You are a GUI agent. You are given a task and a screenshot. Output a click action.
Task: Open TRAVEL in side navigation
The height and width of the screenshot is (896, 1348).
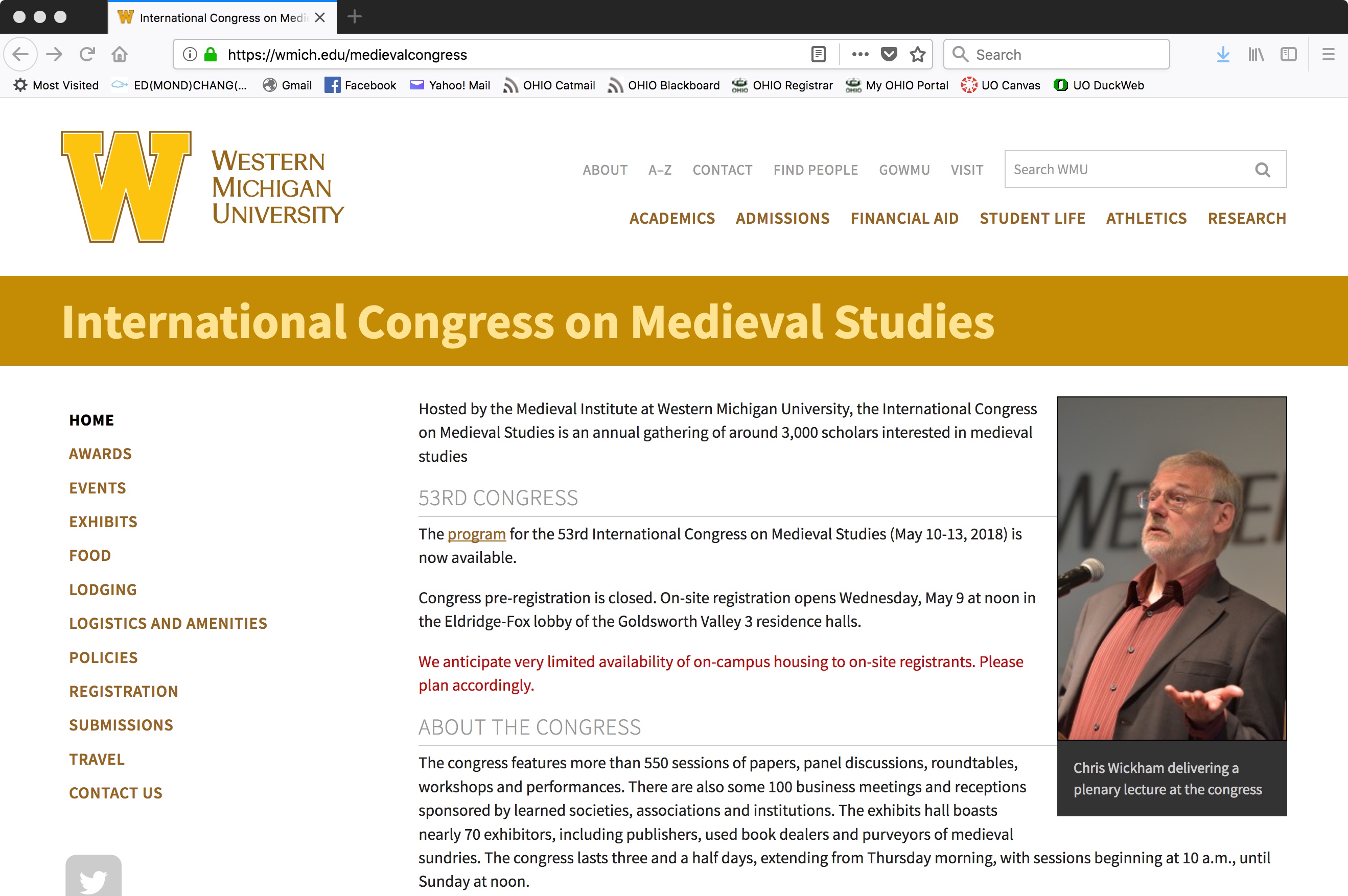97,760
